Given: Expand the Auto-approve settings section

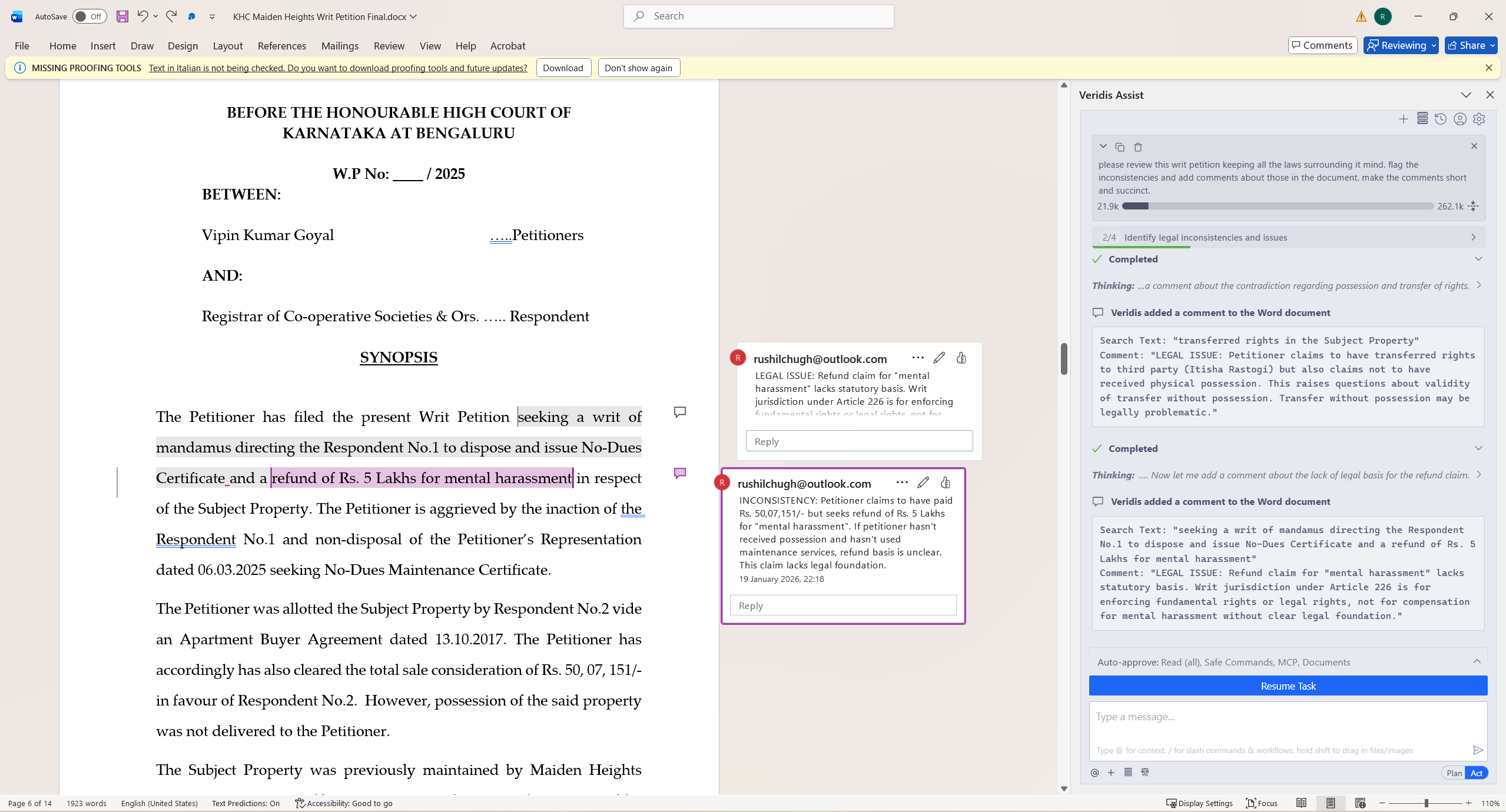Looking at the screenshot, I should pyautogui.click(x=1477, y=661).
